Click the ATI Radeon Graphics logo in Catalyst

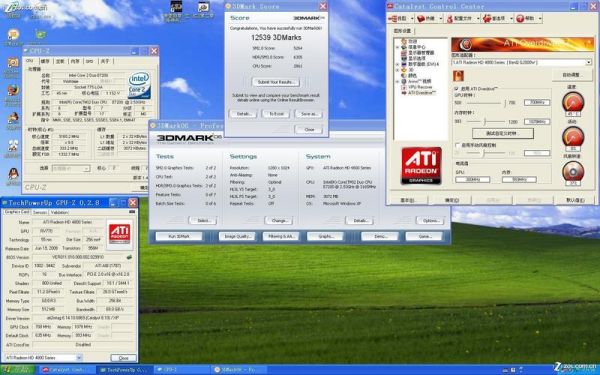[421, 166]
